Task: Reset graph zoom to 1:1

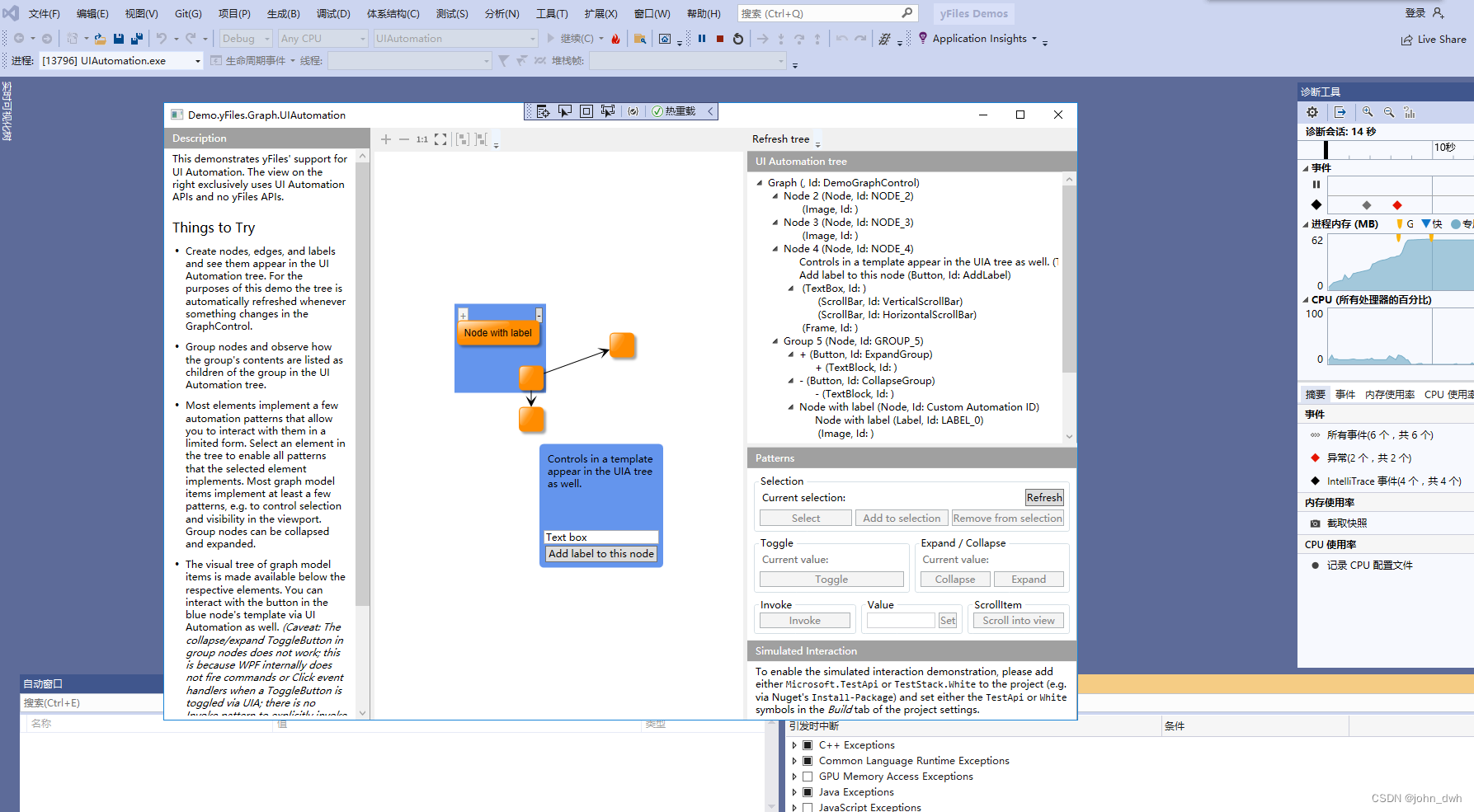Action: [421, 139]
